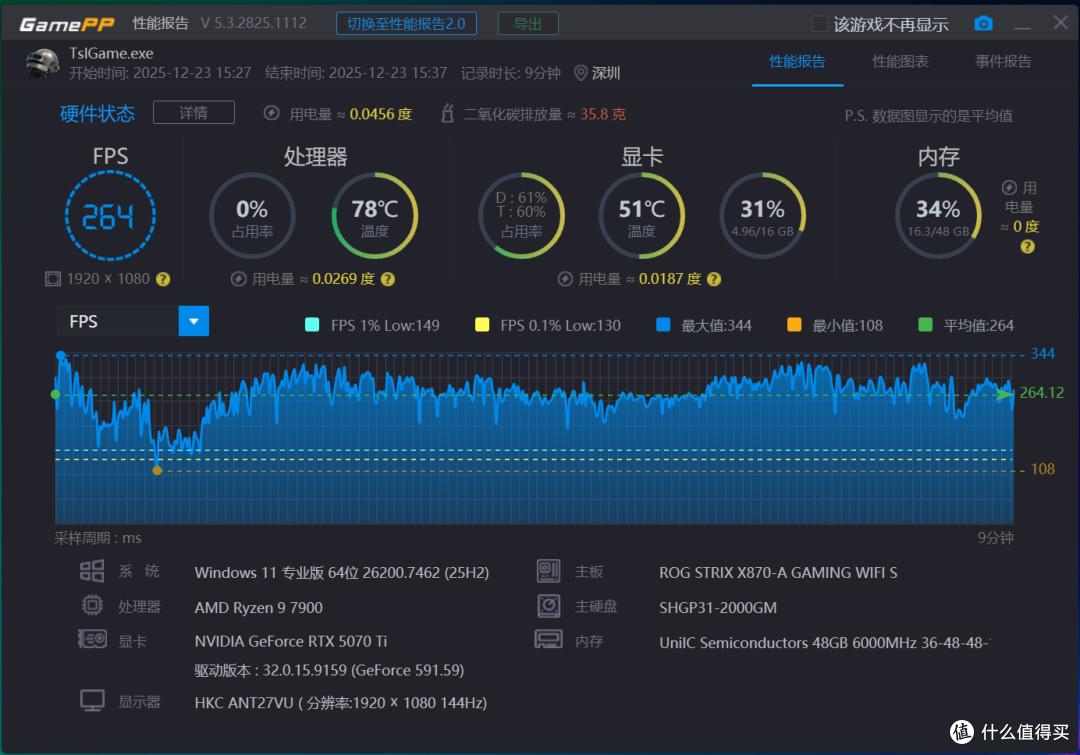This screenshot has height=755, width=1080.
Task: Open the FPS chart metric dropdown arrow
Action: (x=194, y=321)
